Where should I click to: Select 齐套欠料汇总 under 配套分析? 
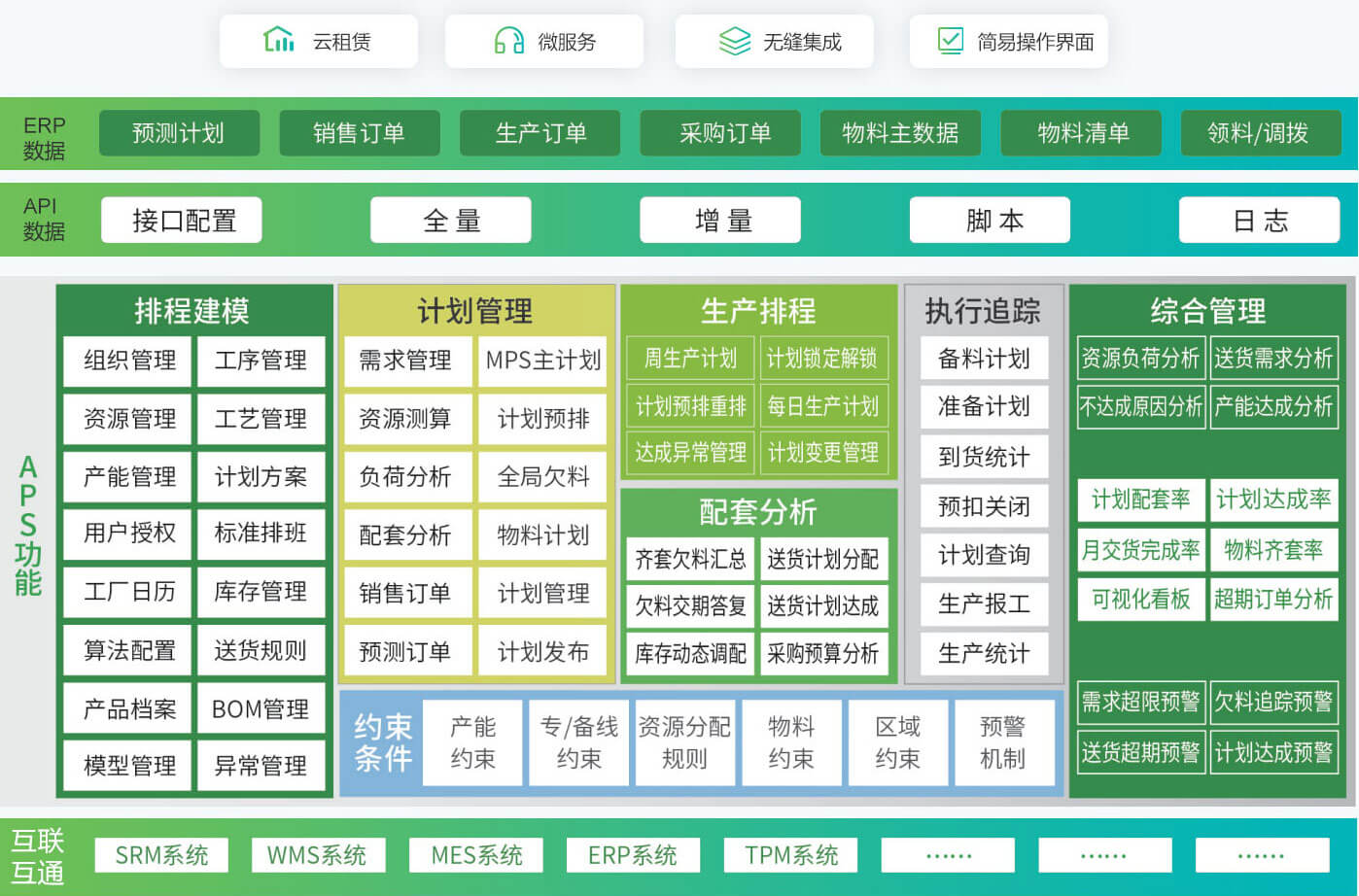[x=690, y=559]
